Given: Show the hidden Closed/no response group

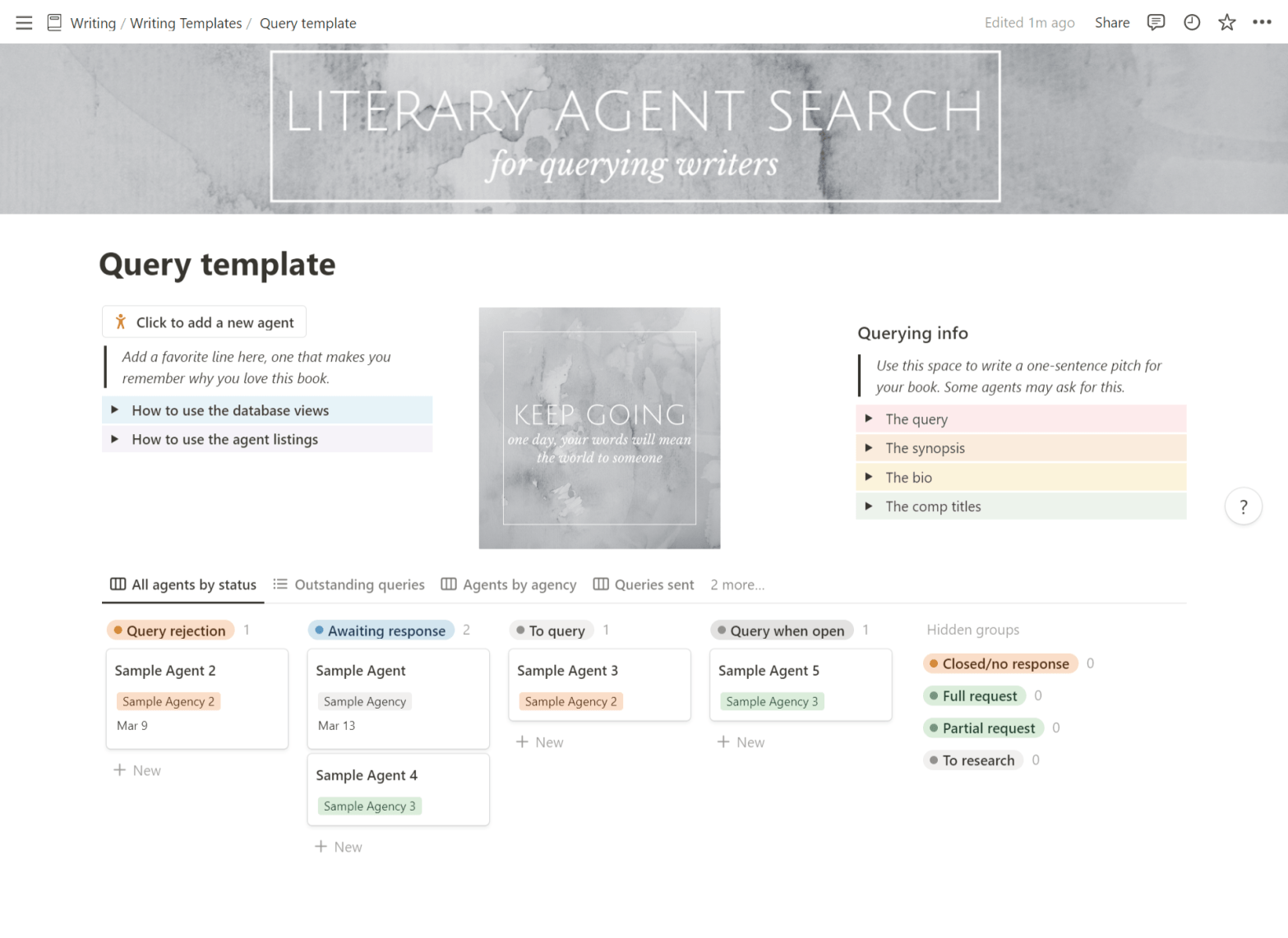Looking at the screenshot, I should [x=999, y=663].
